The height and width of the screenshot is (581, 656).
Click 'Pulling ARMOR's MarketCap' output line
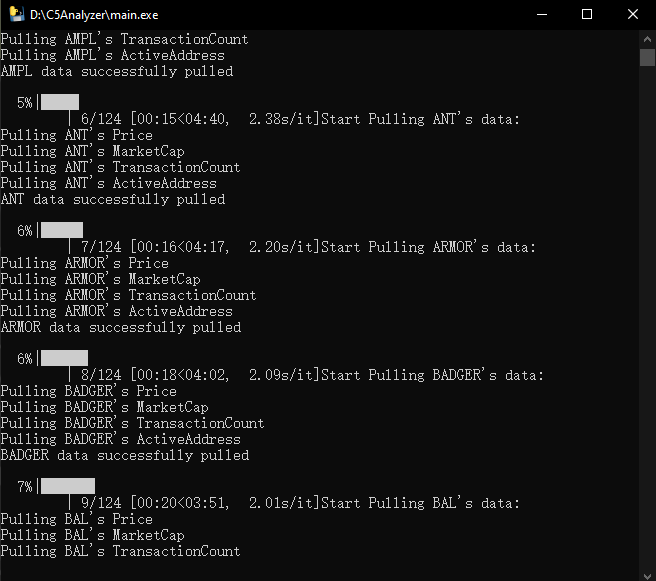[101, 279]
